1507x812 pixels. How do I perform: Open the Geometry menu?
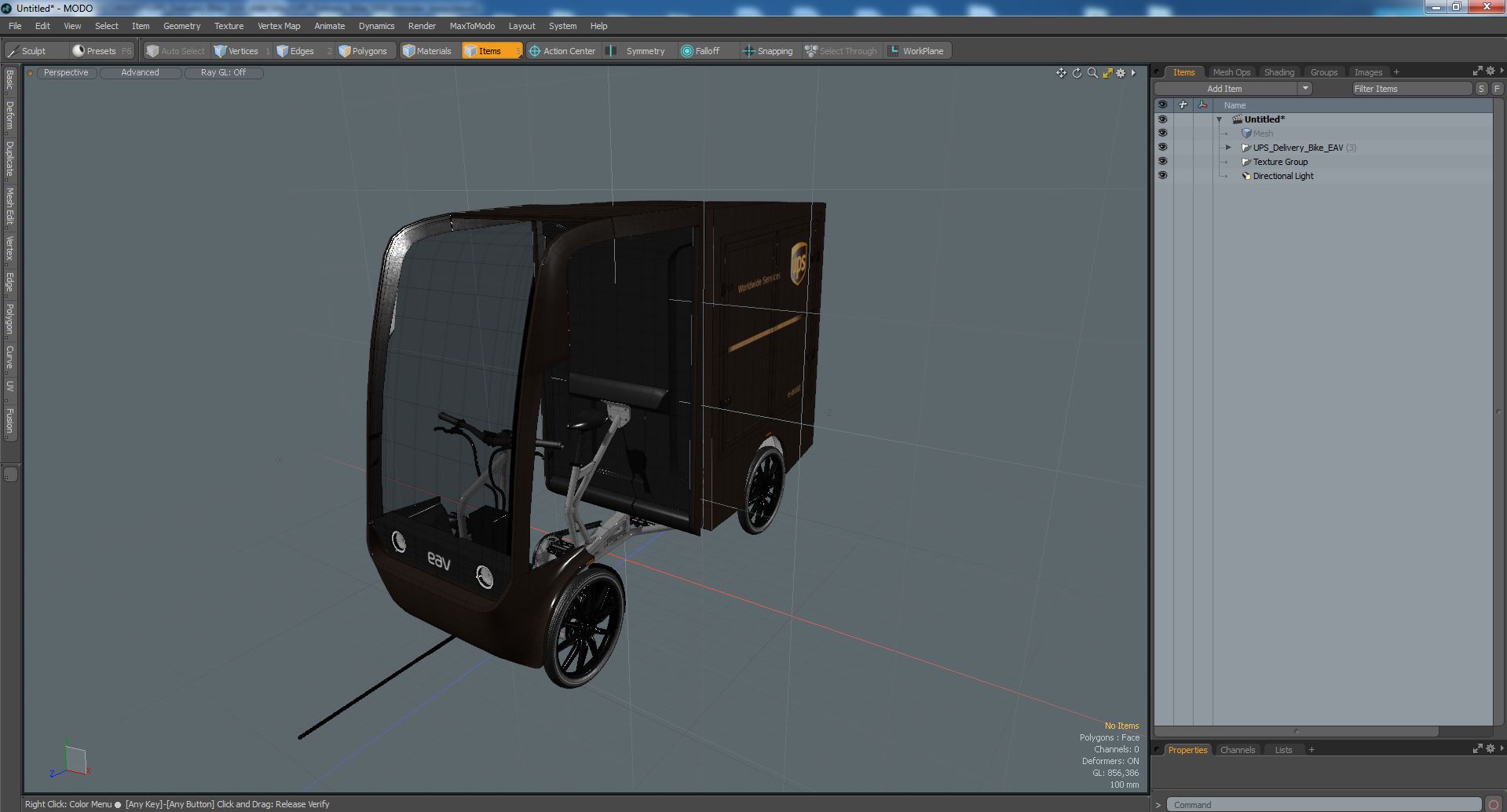181,26
